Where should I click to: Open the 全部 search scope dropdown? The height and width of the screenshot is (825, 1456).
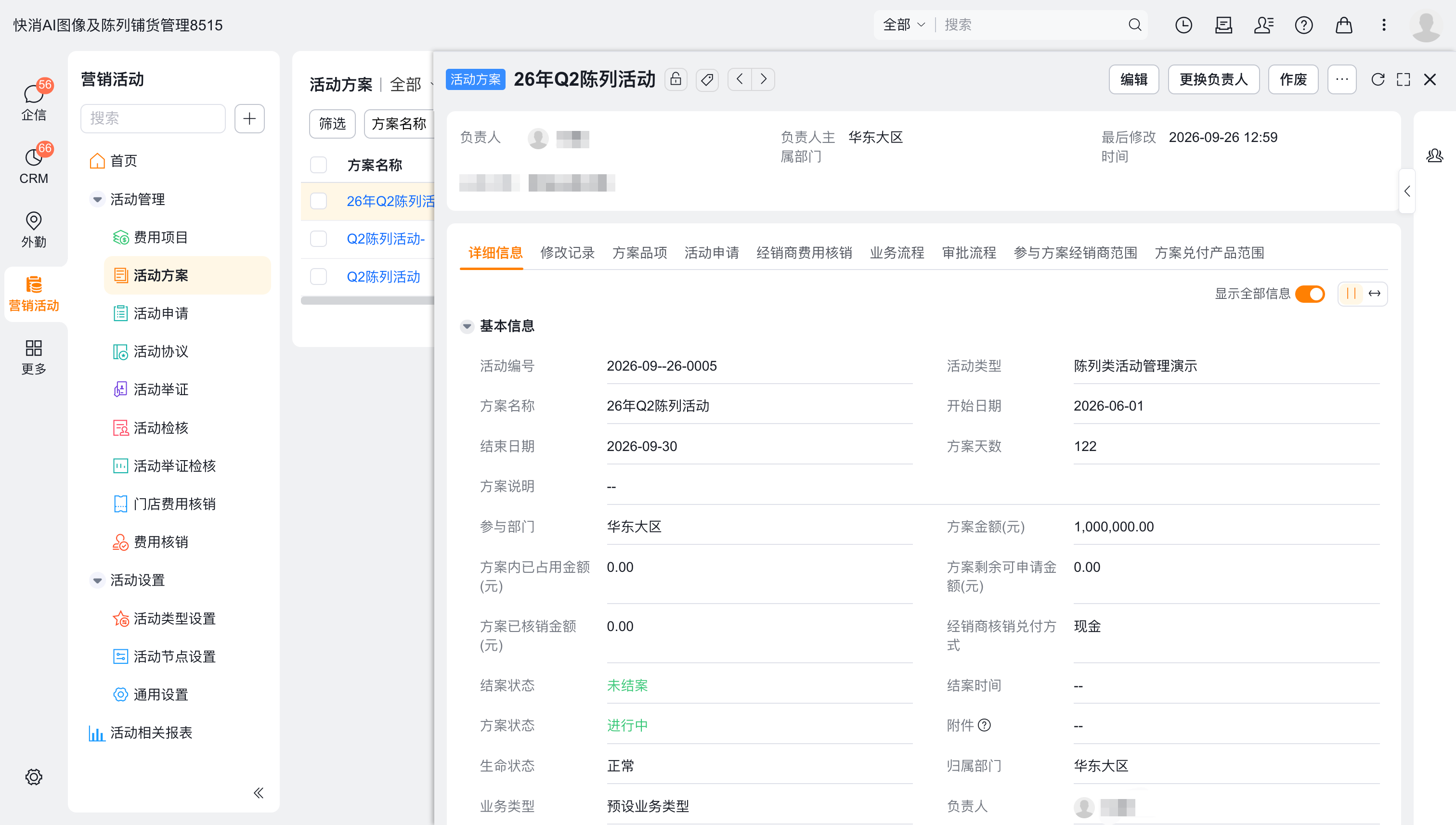click(904, 25)
